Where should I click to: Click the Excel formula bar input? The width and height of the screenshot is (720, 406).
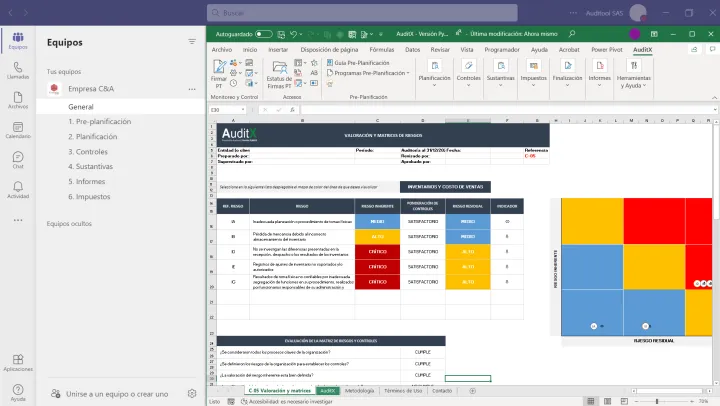tap(507, 110)
